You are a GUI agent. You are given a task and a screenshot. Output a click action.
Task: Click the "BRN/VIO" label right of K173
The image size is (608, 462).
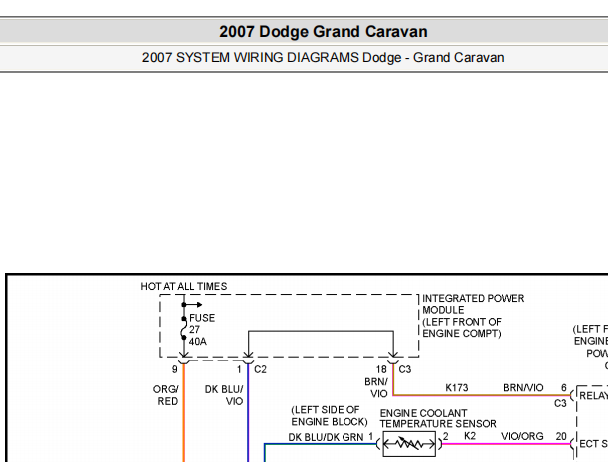tap(523, 388)
